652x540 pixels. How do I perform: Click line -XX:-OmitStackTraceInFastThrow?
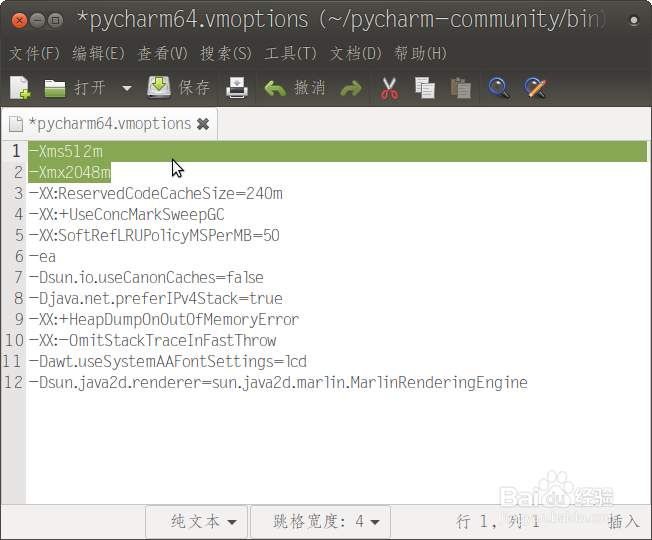pyautogui.click(x=152, y=340)
